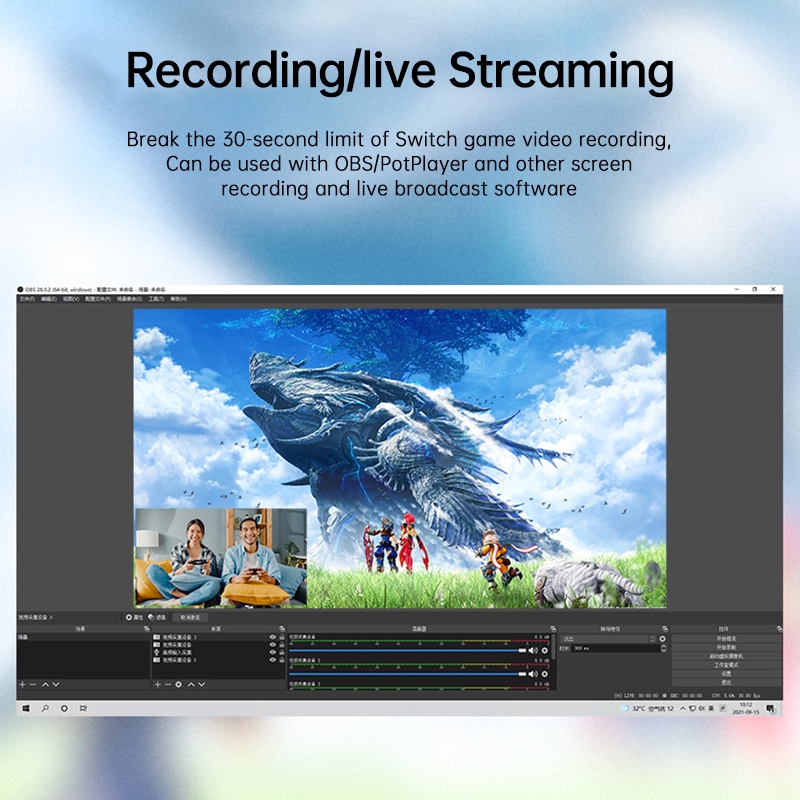Open the scene transition type dropdown

[x=609, y=638]
